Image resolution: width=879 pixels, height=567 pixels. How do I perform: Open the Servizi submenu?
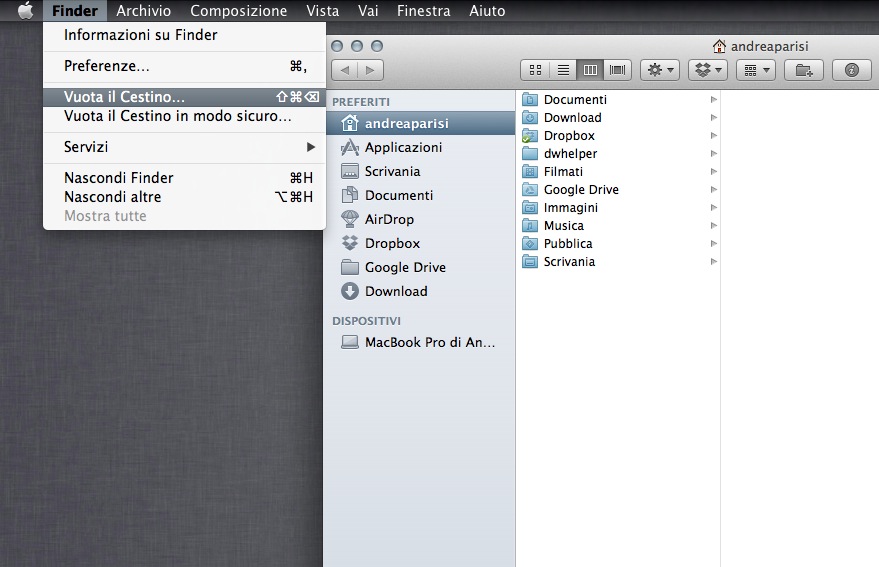tap(184, 147)
